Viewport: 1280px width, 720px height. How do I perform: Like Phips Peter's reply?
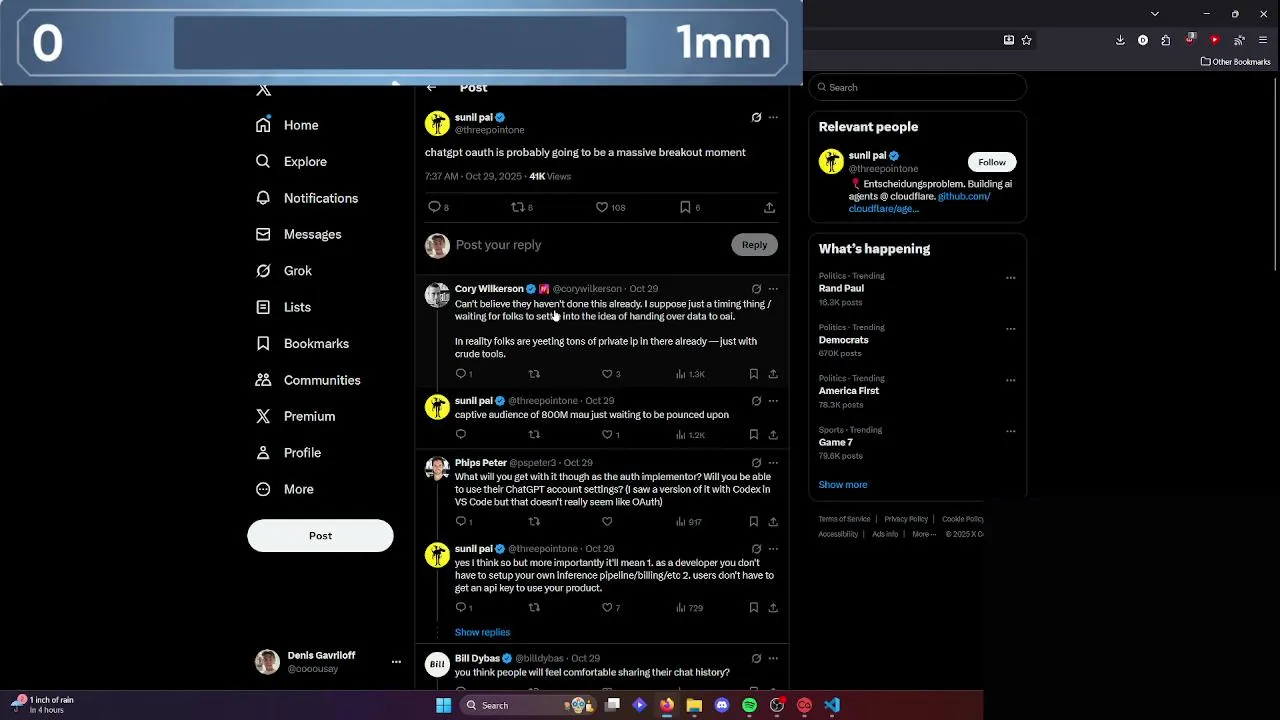click(607, 521)
